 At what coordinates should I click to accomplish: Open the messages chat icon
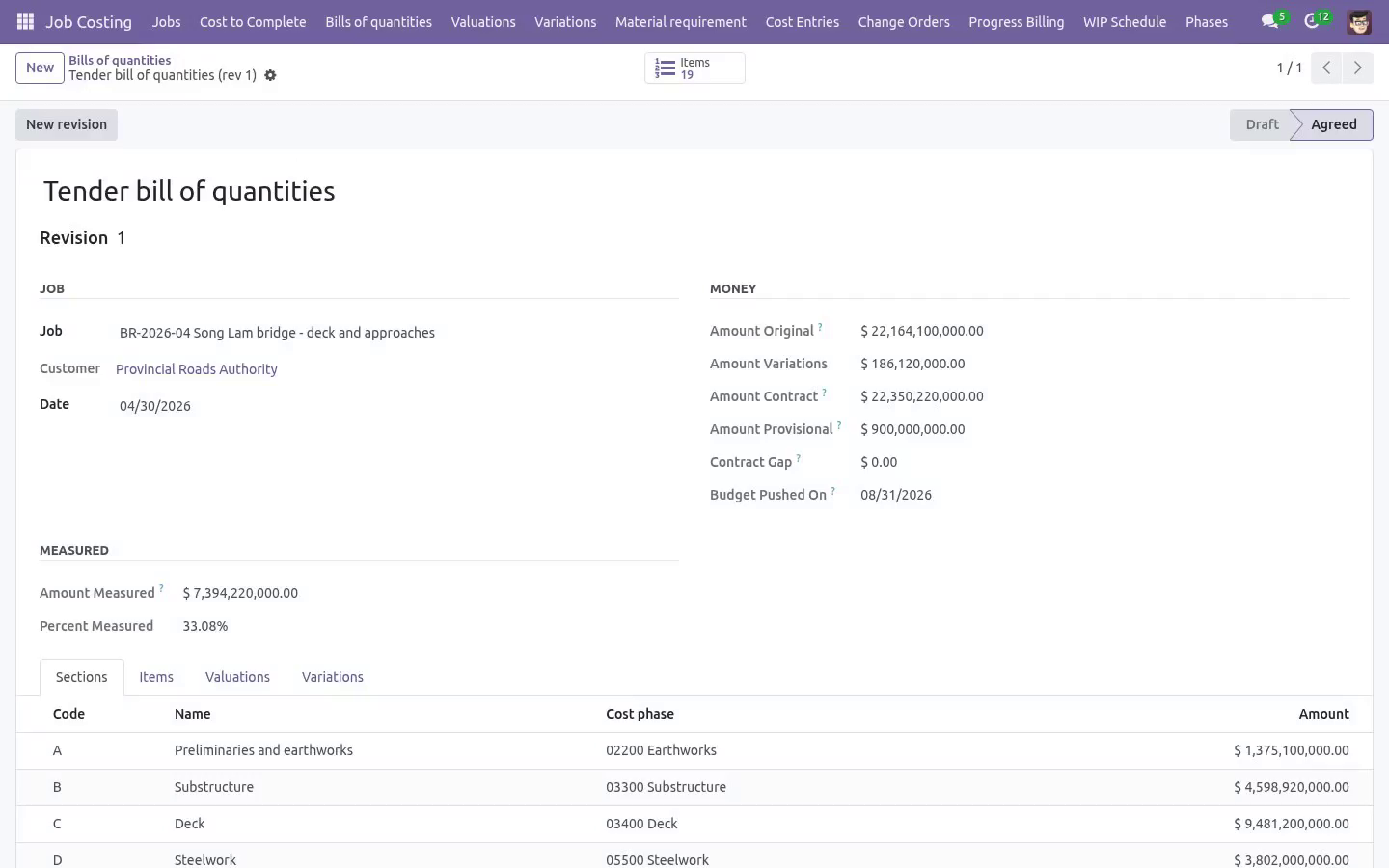click(1269, 21)
